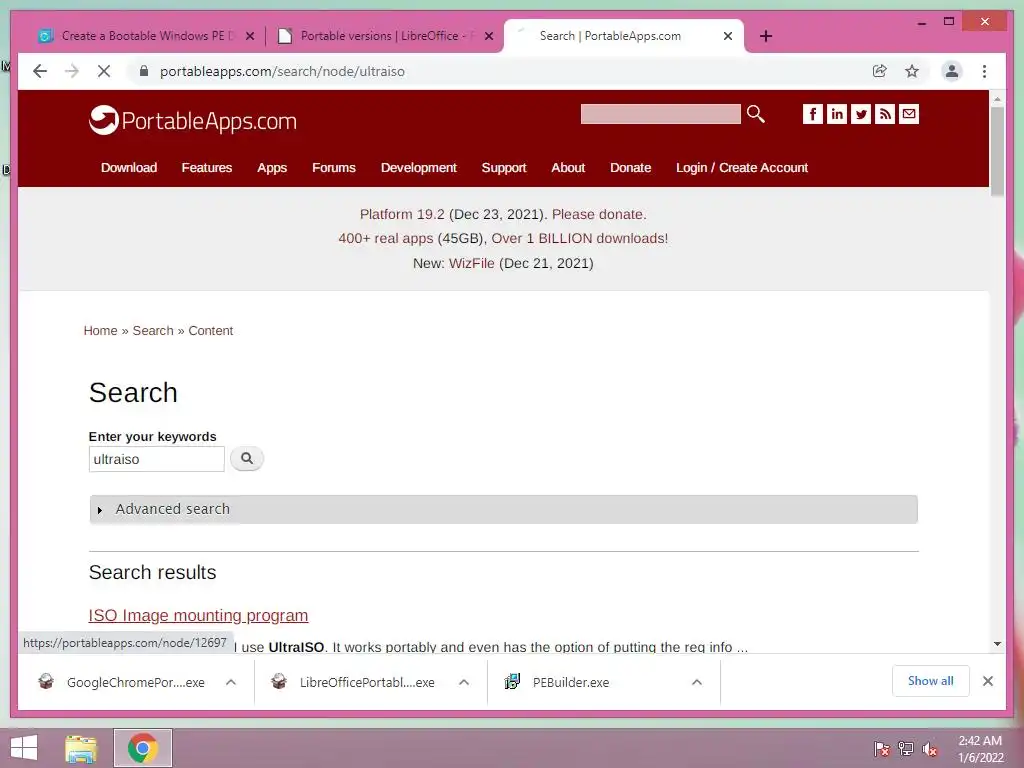Image resolution: width=1024 pixels, height=768 pixels.
Task: Focus the keywords field containing ultraiso
Action: (157, 459)
